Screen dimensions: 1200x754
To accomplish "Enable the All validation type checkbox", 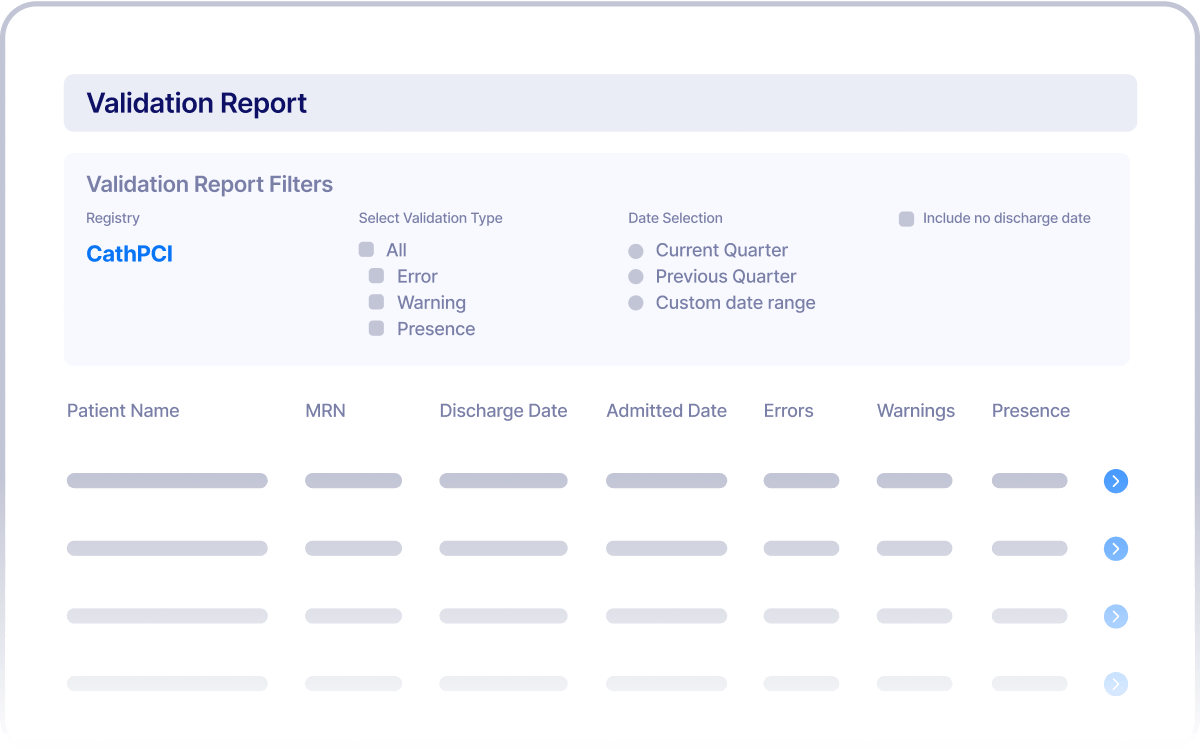I will 367,249.
